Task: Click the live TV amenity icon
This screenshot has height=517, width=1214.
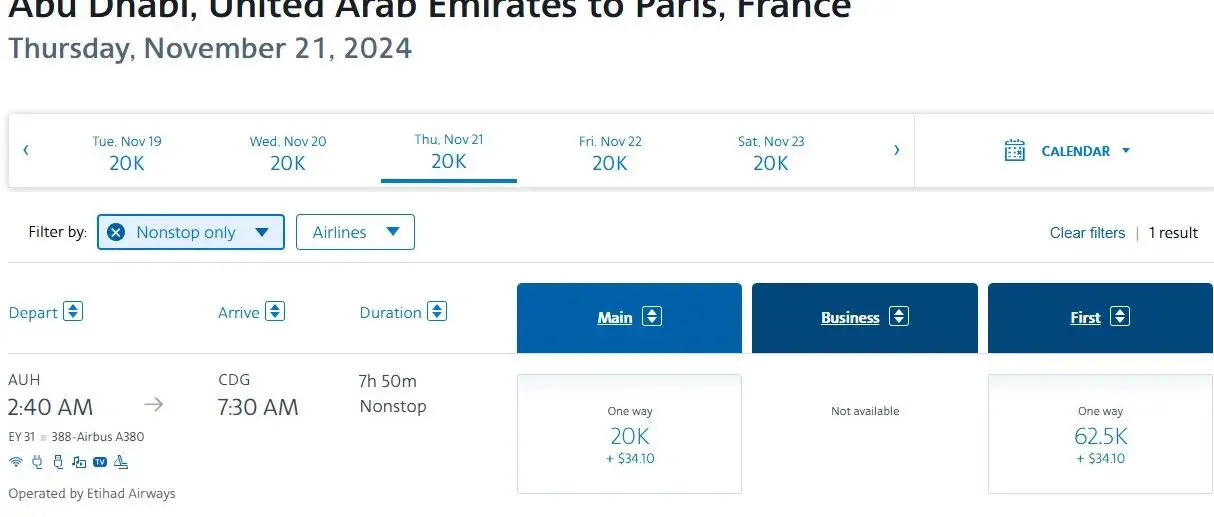Action: (100, 462)
